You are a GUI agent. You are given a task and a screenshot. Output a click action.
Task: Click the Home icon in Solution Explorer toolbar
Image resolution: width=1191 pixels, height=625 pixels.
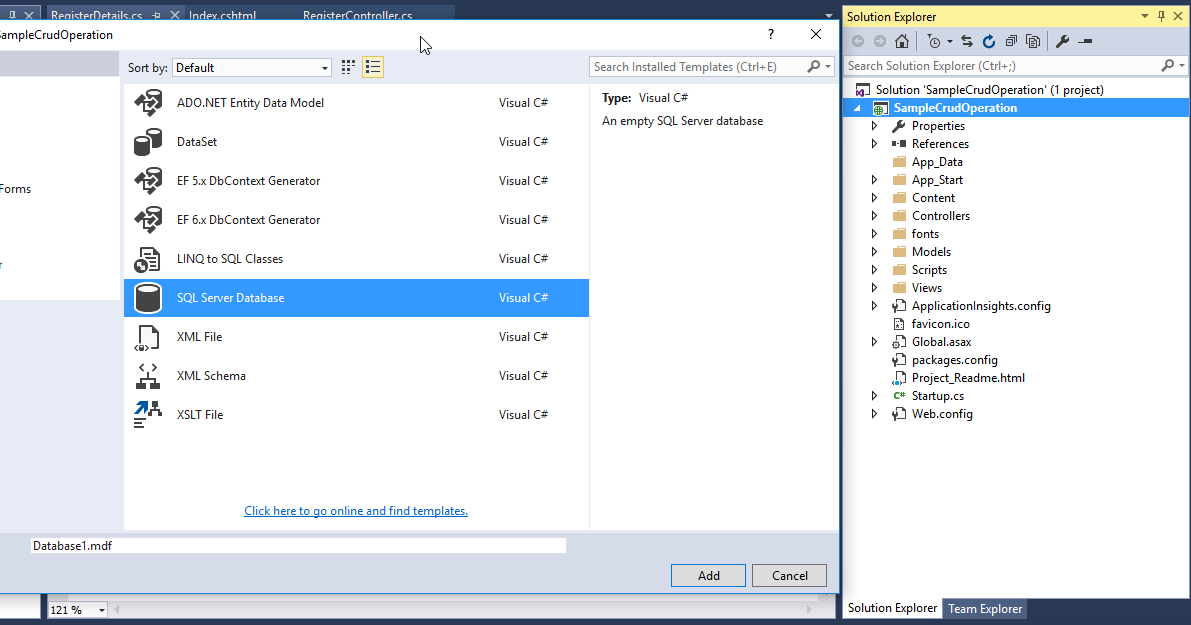[x=903, y=41]
